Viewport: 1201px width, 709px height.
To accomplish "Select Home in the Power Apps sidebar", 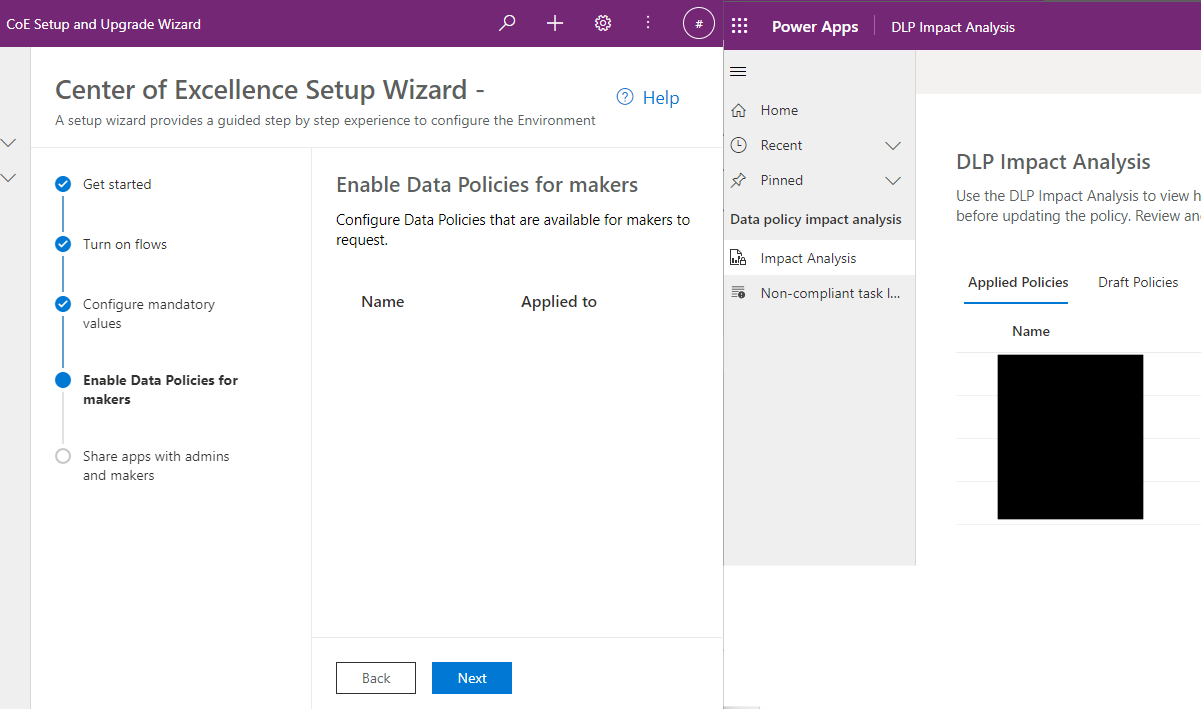I will 781,110.
